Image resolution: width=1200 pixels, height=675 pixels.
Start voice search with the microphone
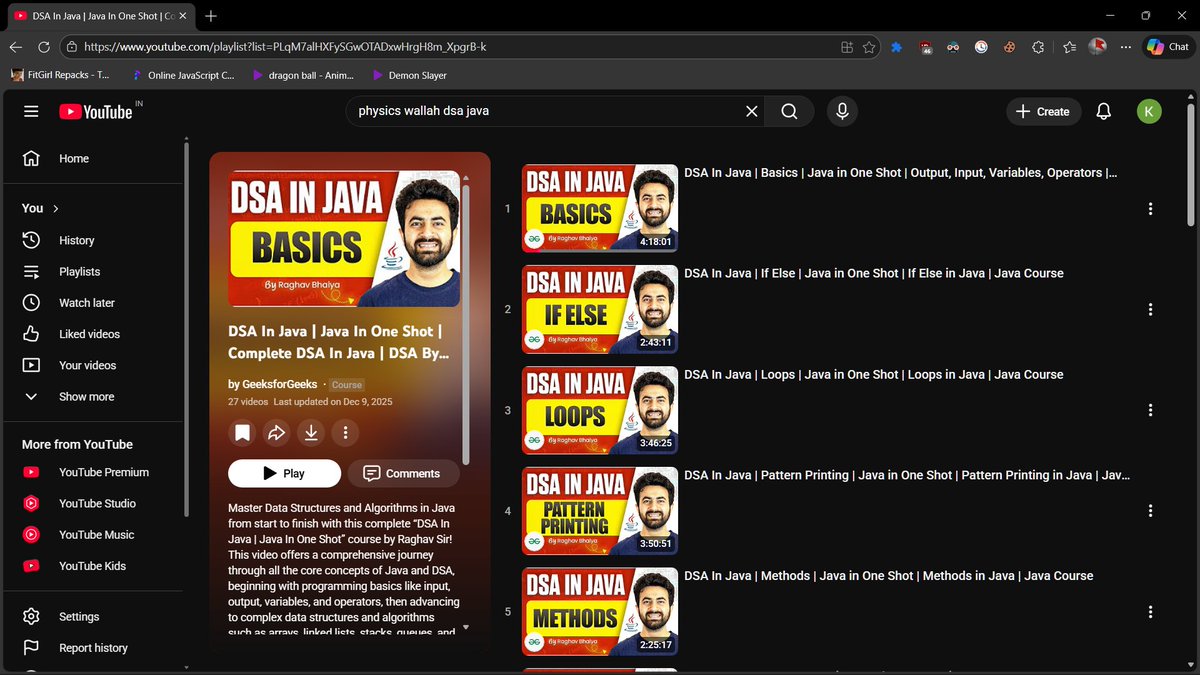(x=842, y=112)
